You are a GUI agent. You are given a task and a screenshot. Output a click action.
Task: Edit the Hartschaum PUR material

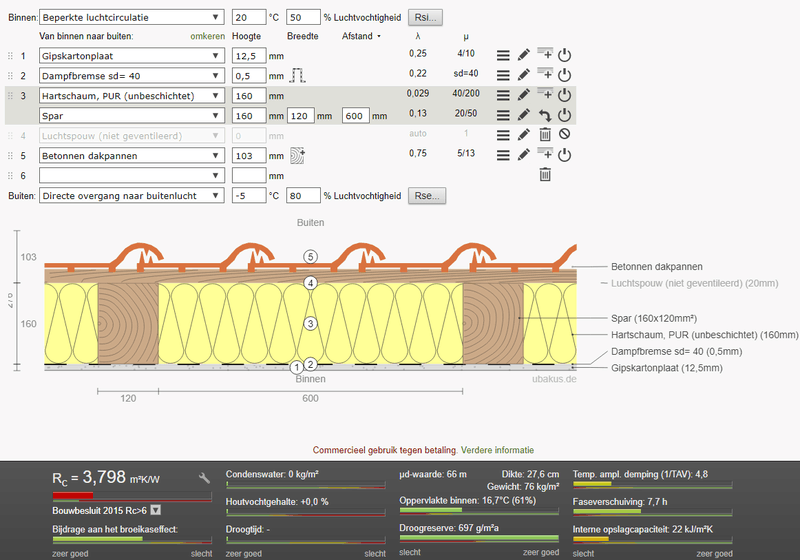(x=523, y=94)
